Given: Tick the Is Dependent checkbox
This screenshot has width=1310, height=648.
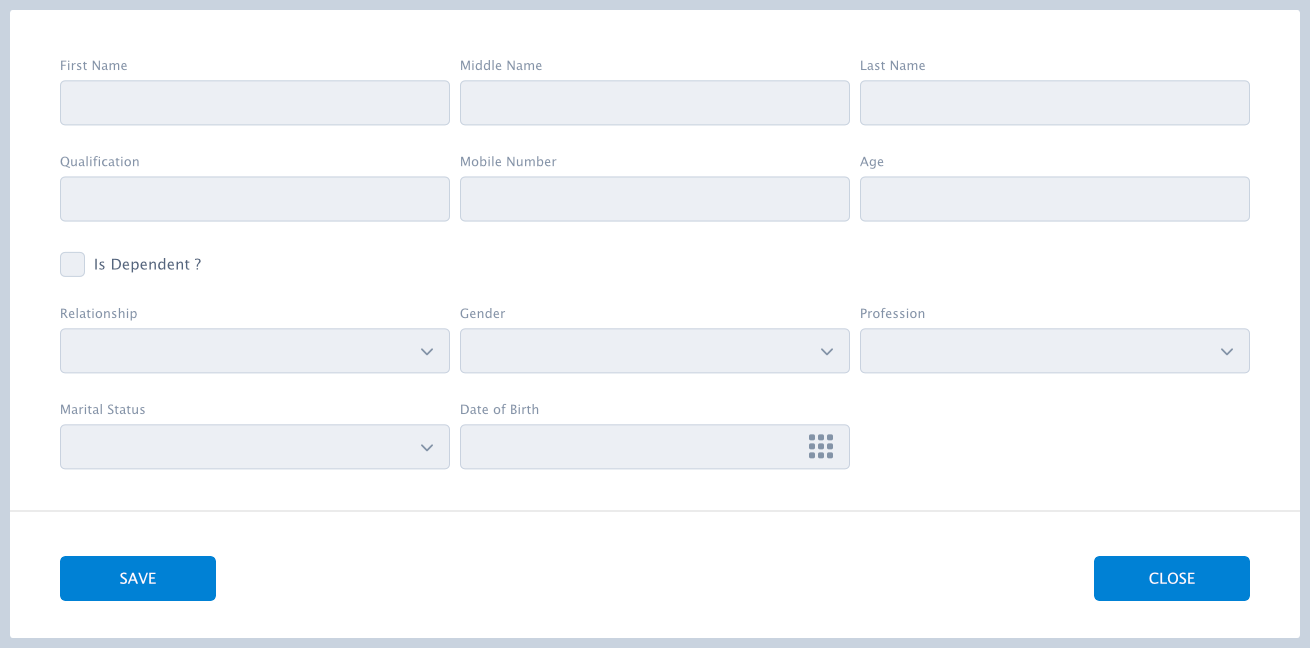Looking at the screenshot, I should click(72, 264).
